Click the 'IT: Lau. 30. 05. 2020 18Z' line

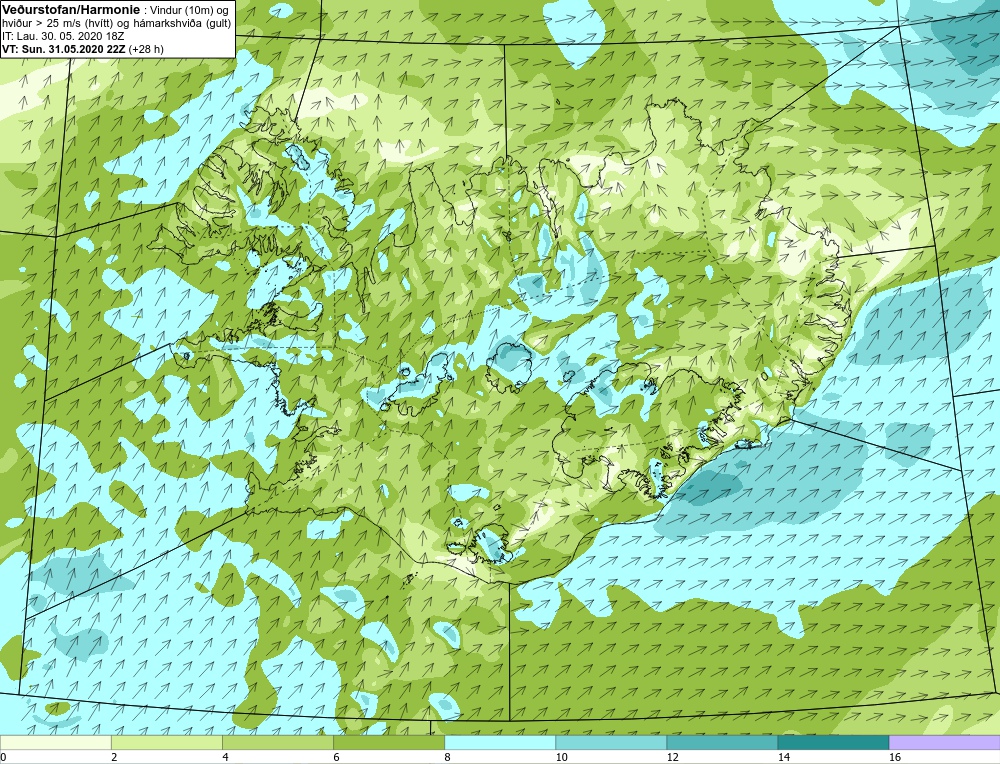pyautogui.click(x=63, y=36)
